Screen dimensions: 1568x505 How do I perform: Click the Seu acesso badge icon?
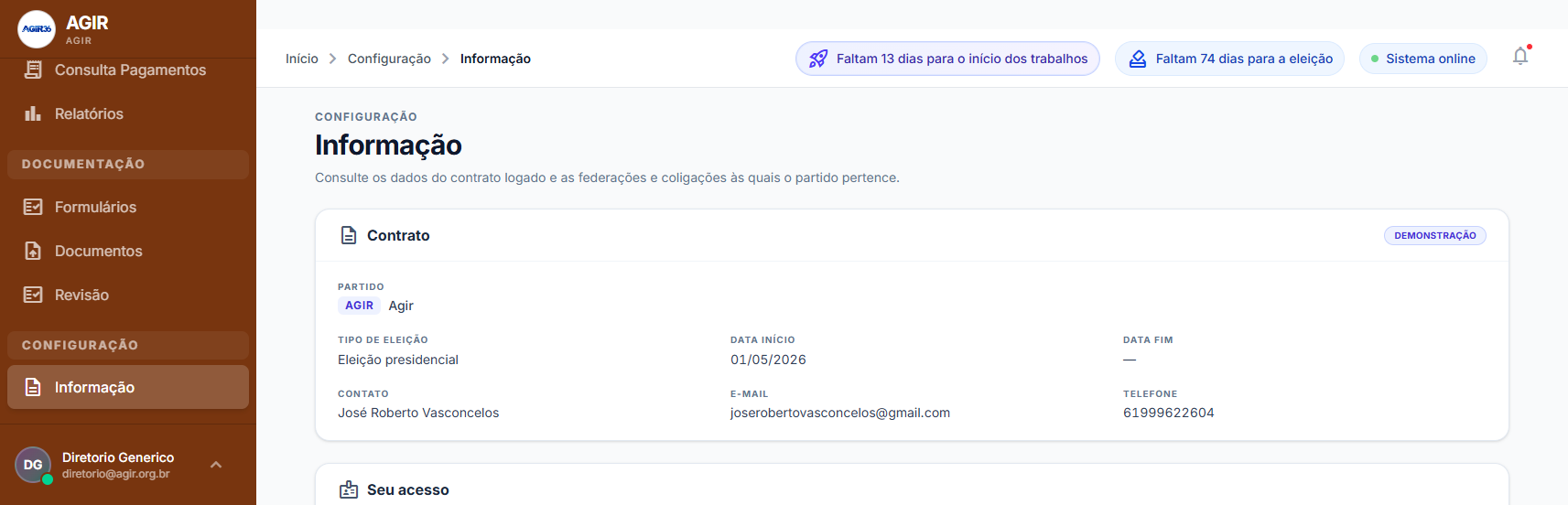pos(349,489)
